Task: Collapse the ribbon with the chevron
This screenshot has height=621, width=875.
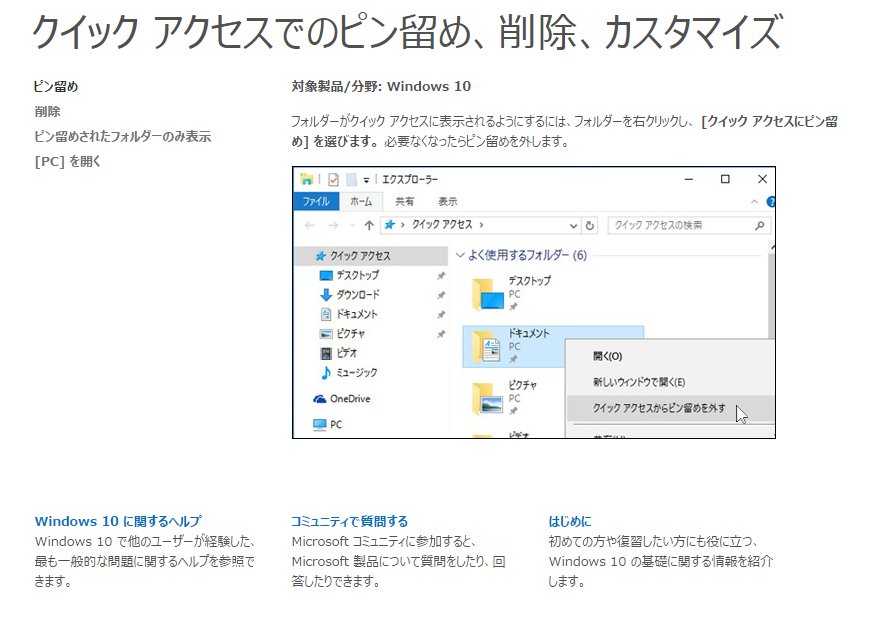Action: tap(754, 201)
